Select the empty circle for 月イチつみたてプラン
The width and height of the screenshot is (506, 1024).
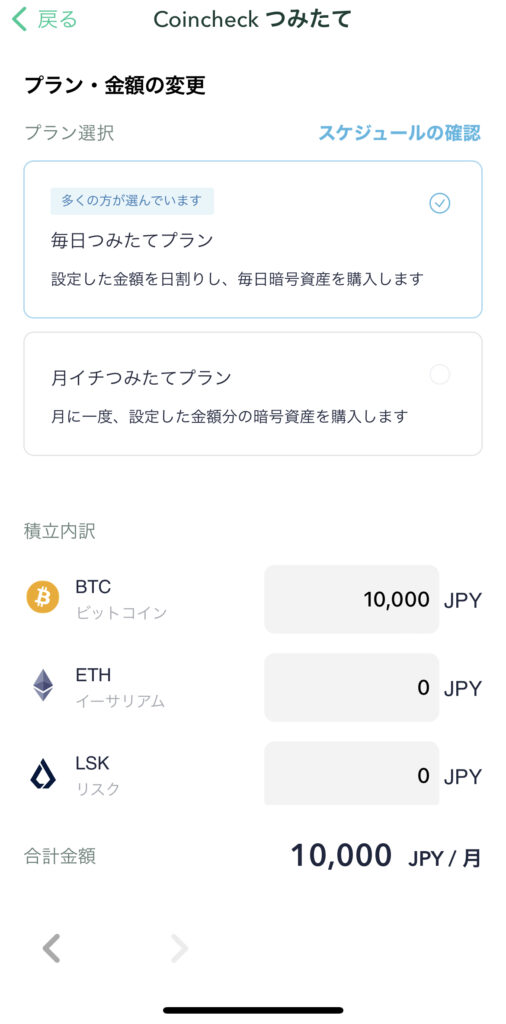point(439,374)
